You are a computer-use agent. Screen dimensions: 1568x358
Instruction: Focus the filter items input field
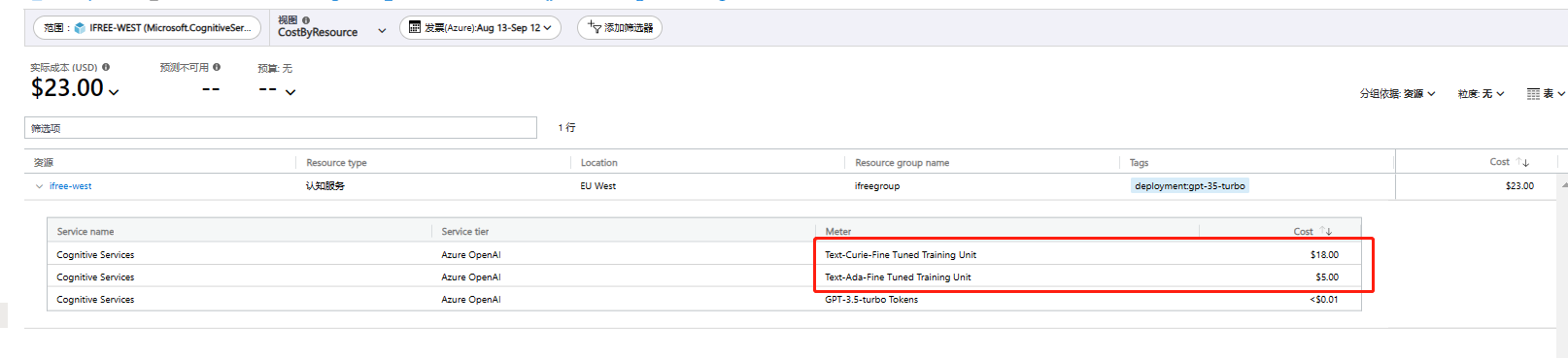[x=281, y=128]
